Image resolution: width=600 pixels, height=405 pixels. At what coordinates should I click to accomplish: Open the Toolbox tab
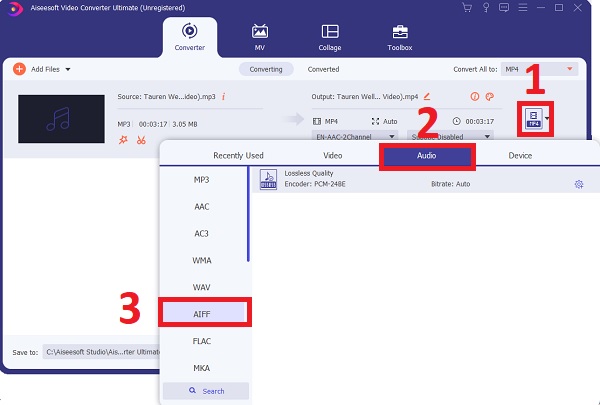click(x=400, y=37)
